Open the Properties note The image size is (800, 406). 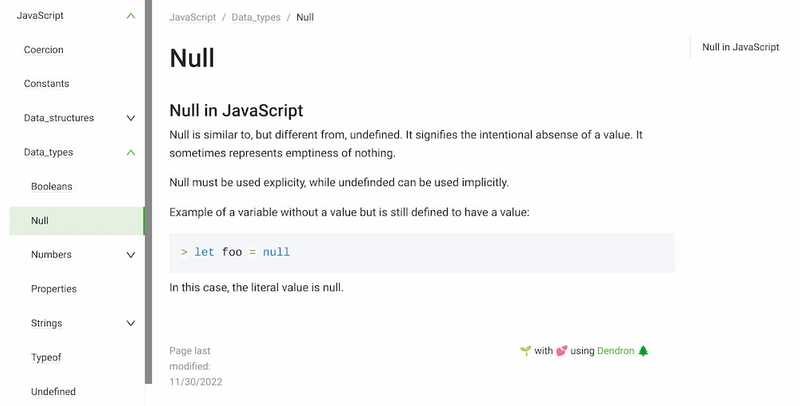[x=54, y=289]
